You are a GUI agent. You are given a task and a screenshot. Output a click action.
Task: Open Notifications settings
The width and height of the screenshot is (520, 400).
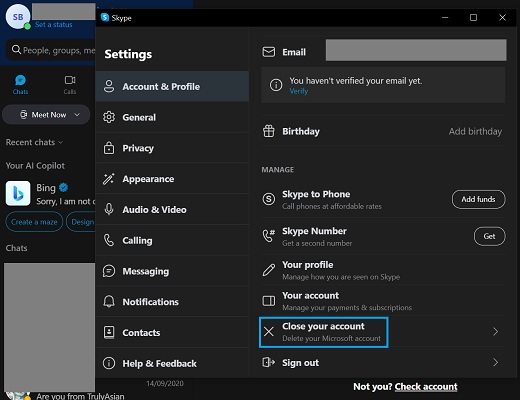point(172,302)
